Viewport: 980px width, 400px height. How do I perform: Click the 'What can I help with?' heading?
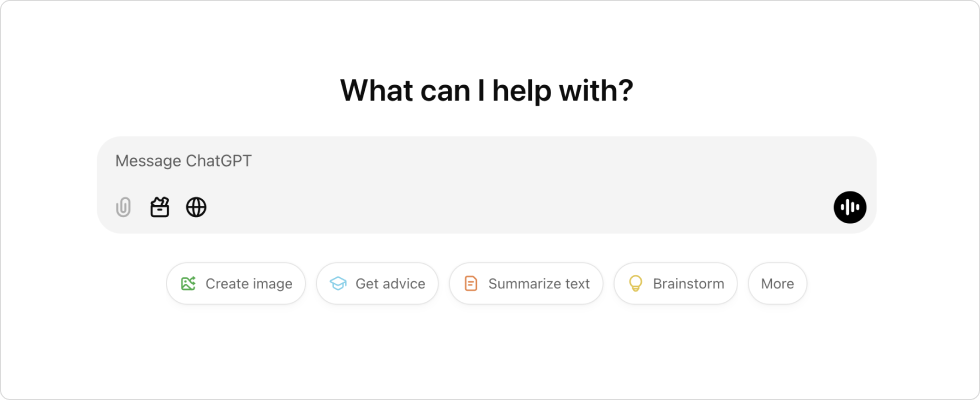(x=487, y=90)
